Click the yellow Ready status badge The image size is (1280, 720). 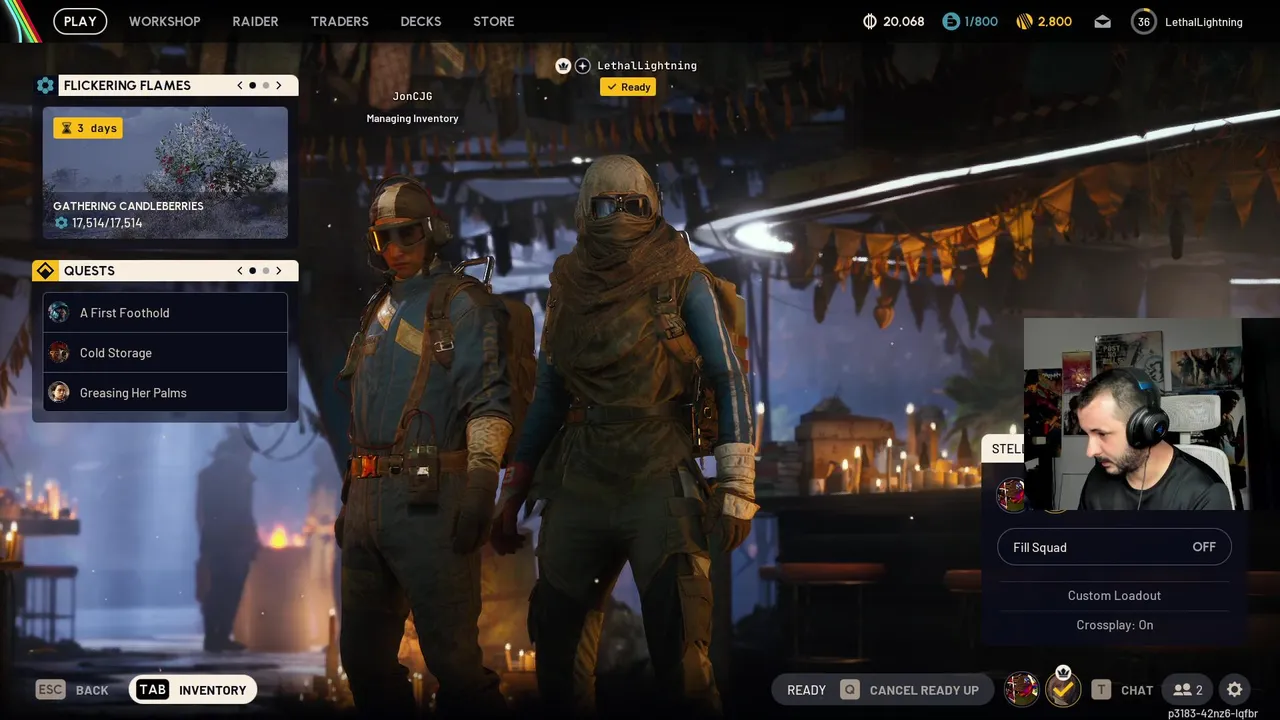point(628,87)
